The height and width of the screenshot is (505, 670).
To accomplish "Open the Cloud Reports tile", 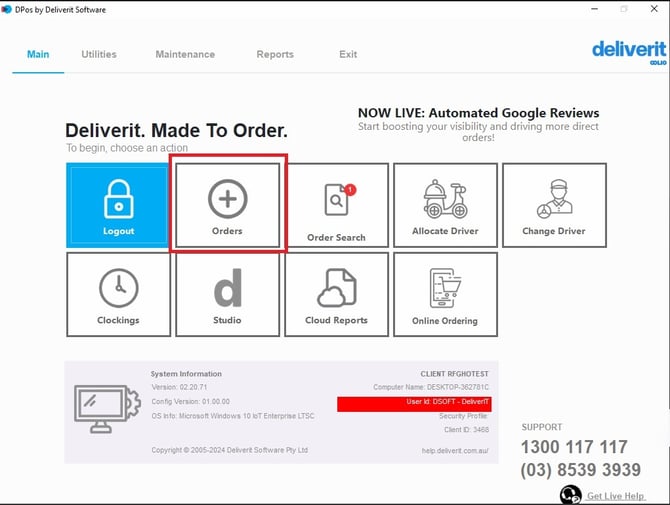I will (x=337, y=294).
